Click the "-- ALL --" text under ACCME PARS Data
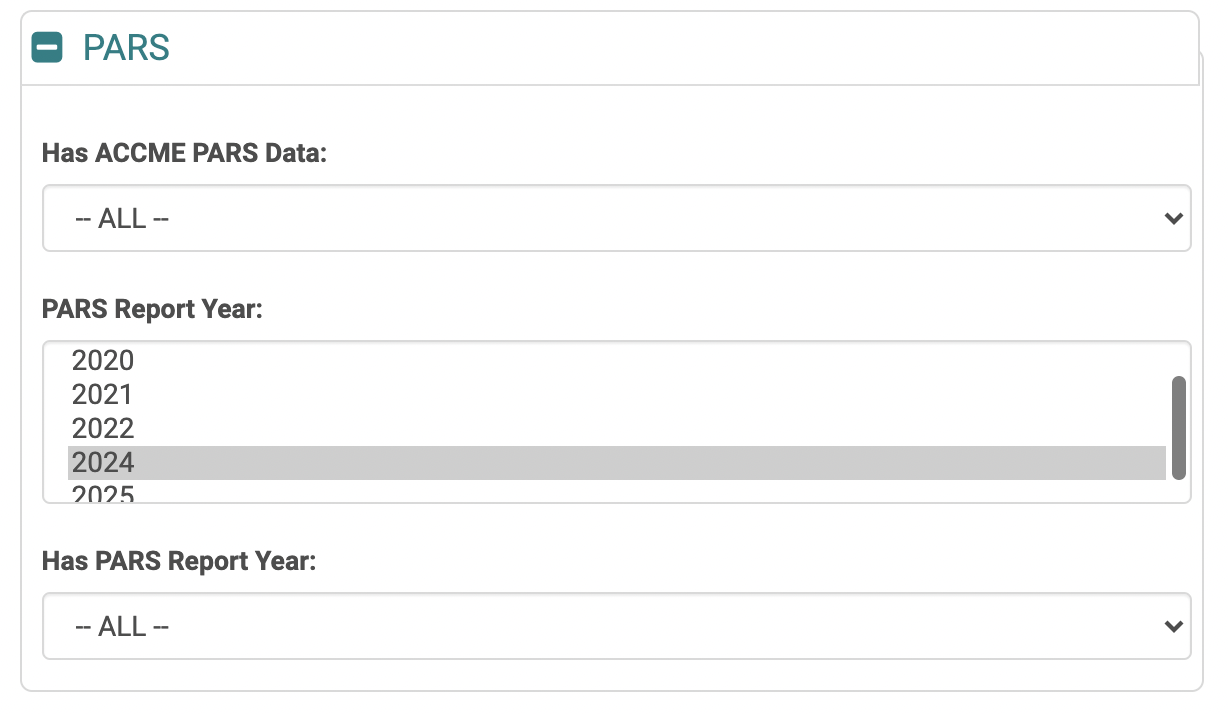1228x714 pixels. click(122, 218)
